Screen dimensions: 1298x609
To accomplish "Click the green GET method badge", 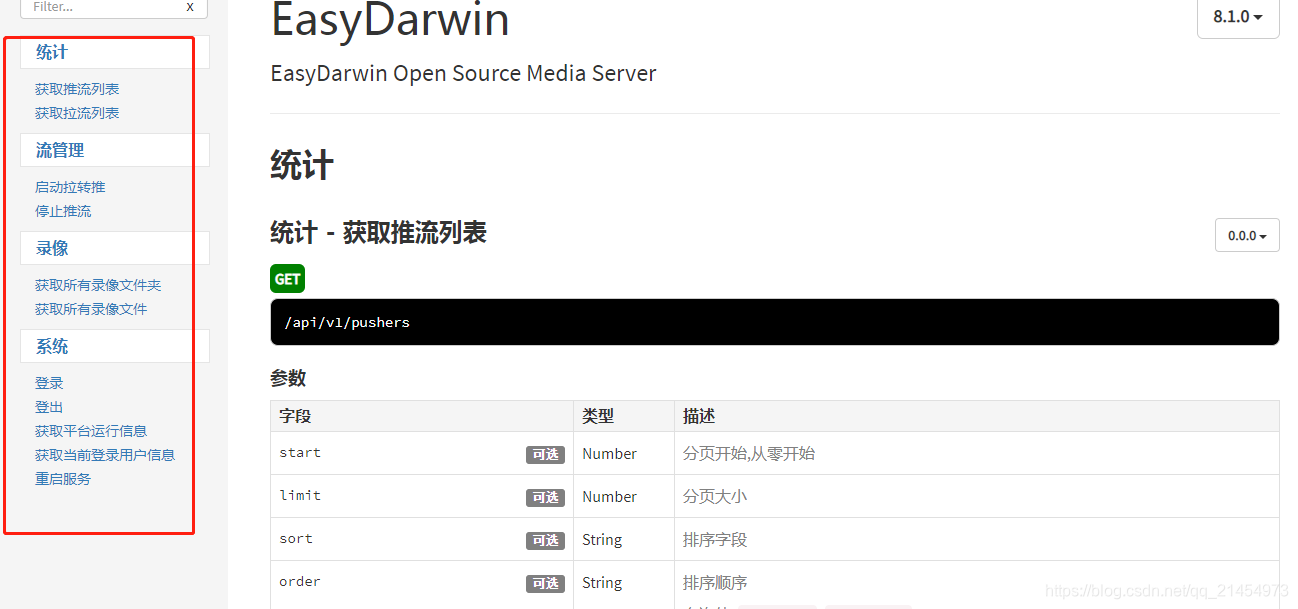I will point(287,279).
